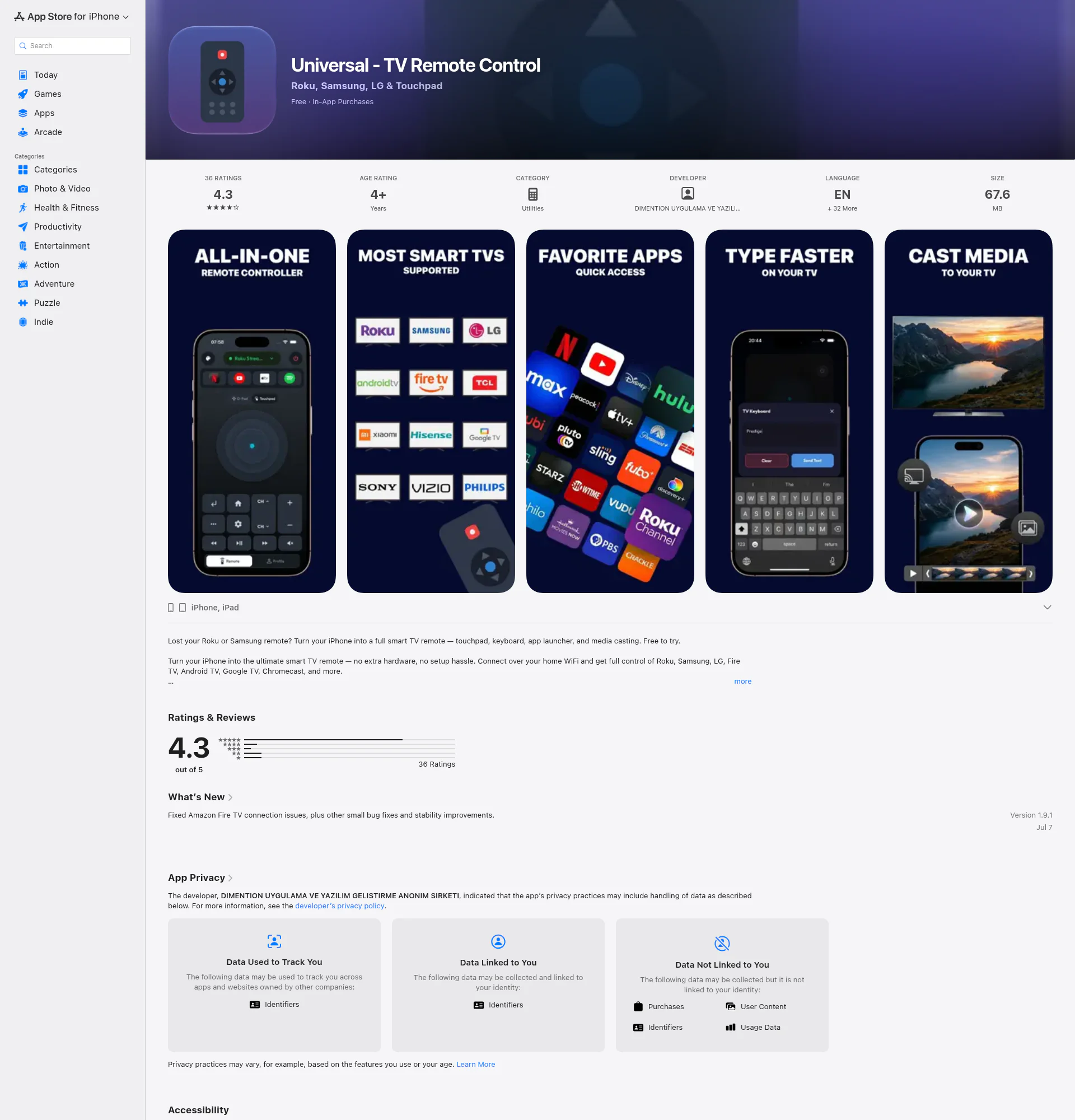
Task: View the Cast Media screenshot
Action: pos(969,412)
